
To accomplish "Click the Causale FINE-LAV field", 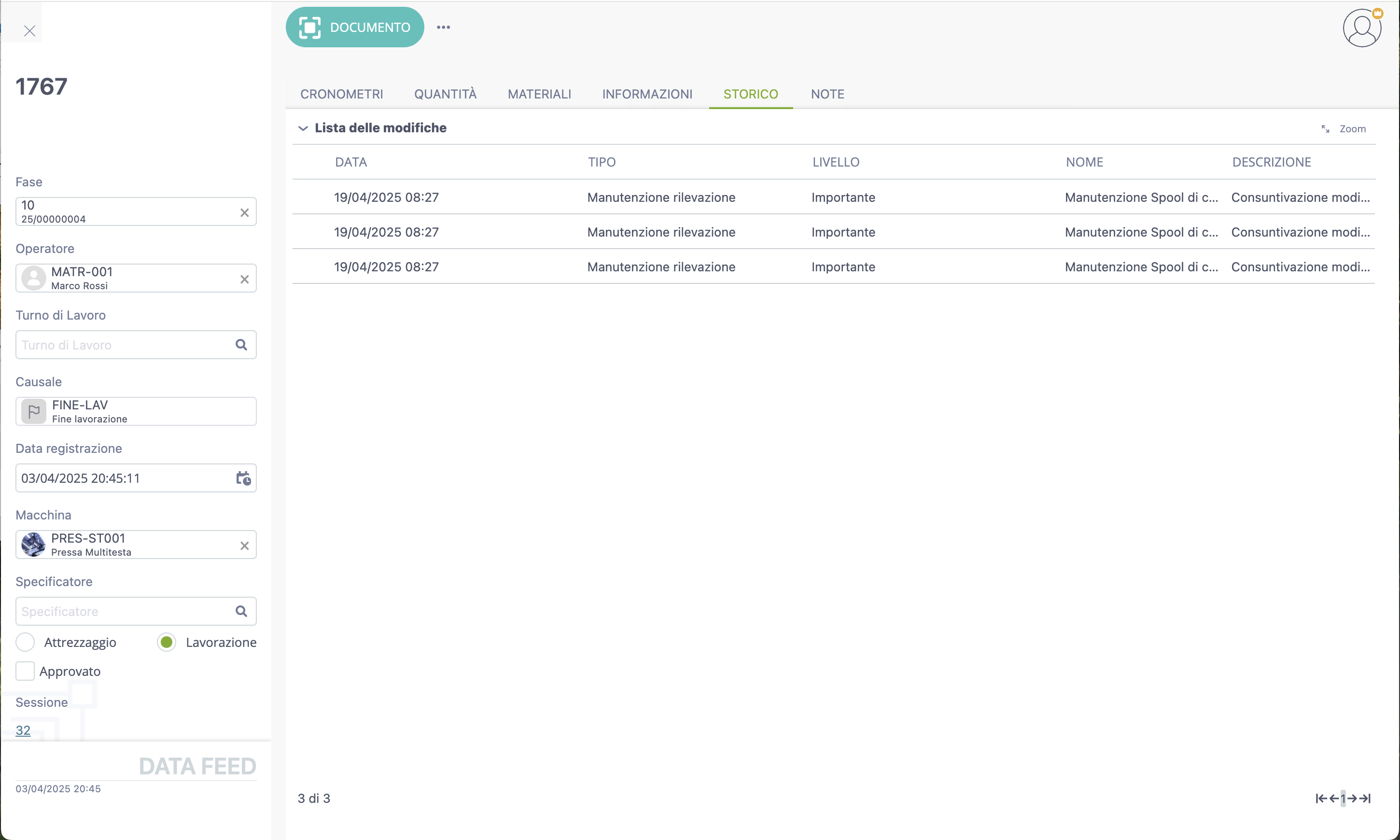I will click(x=136, y=411).
